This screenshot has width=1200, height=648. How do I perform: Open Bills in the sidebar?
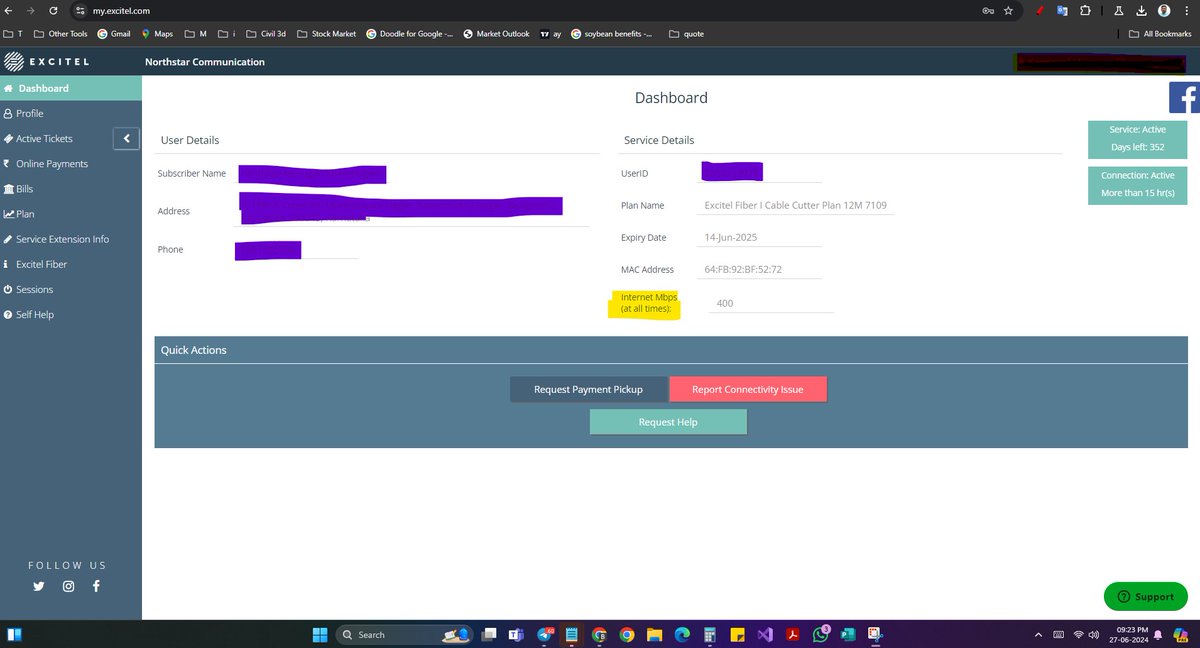[x=70, y=189]
